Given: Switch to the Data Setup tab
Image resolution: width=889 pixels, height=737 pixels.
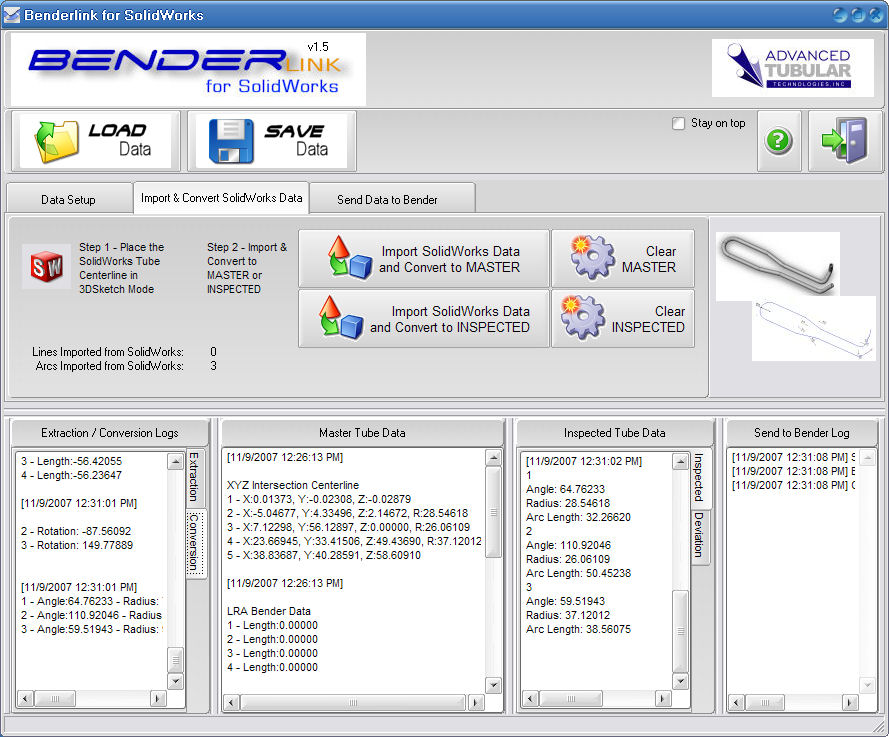Looking at the screenshot, I should click(x=68, y=199).
